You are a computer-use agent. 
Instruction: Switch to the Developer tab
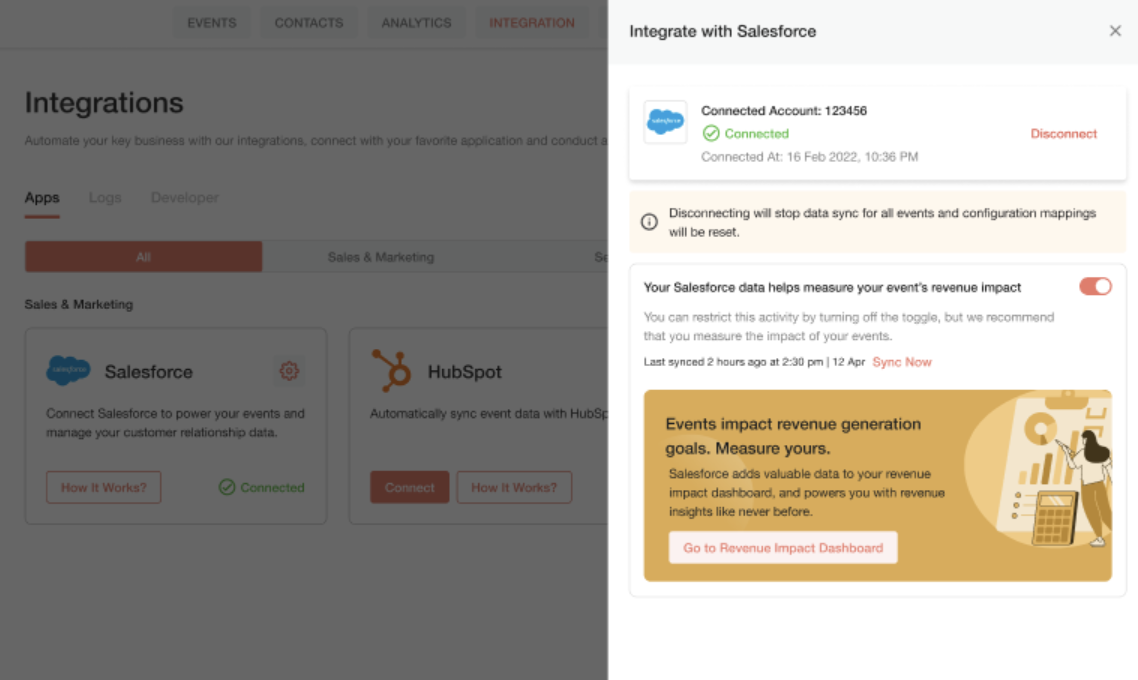pos(184,197)
